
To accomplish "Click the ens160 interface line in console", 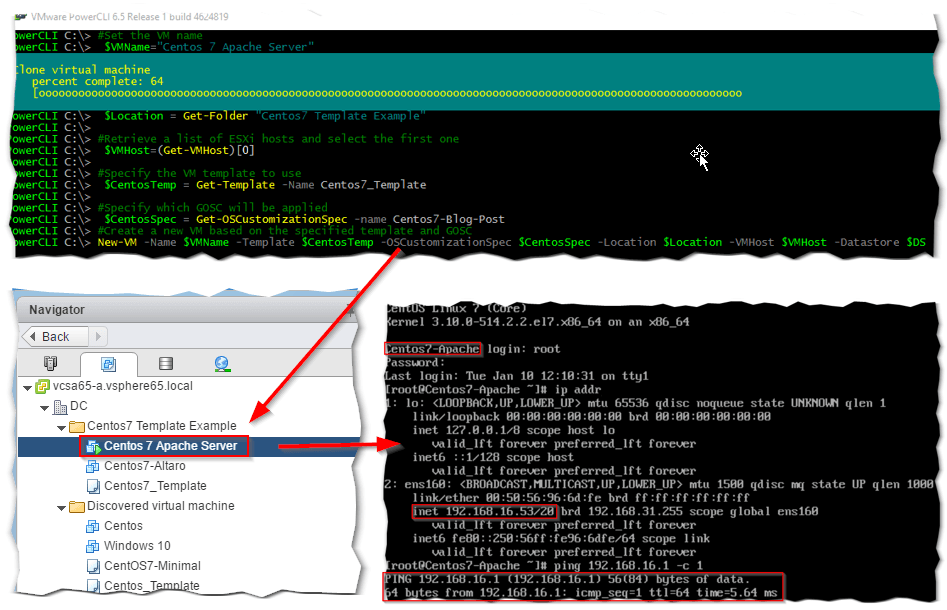I will tap(660, 484).
